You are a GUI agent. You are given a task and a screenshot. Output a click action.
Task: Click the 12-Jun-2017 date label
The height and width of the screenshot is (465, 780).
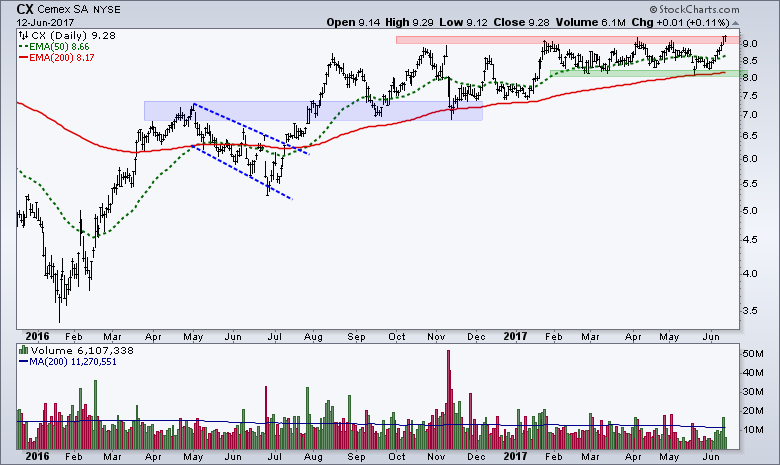45,22
